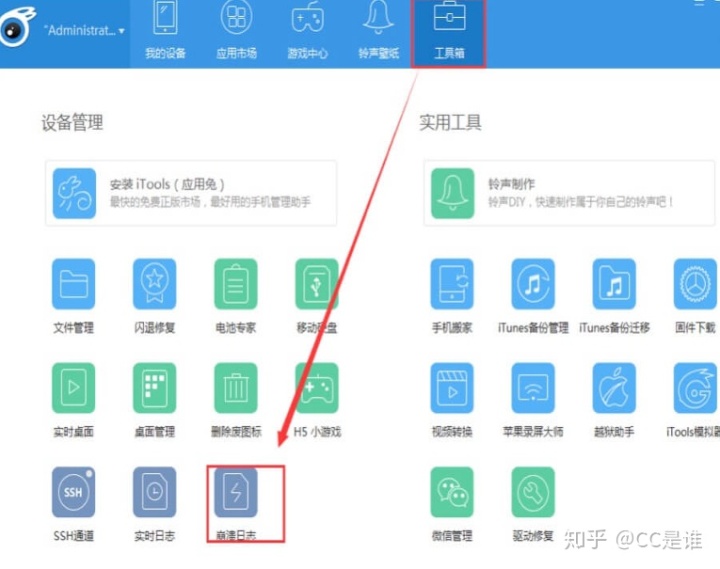Open 视频转换 video converter

[x=452, y=388]
